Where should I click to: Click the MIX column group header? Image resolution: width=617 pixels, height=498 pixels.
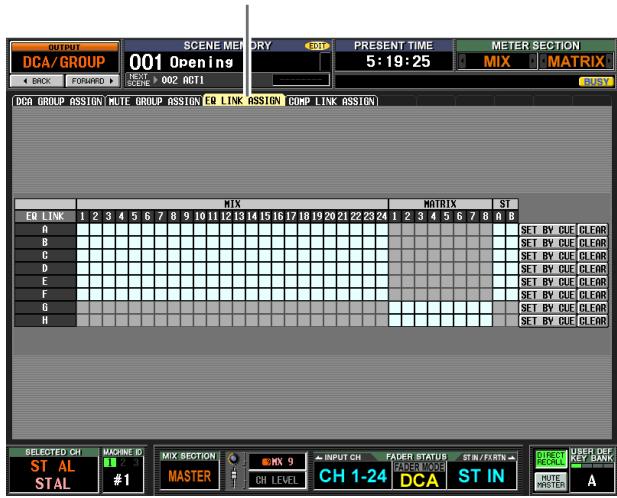[x=232, y=204]
